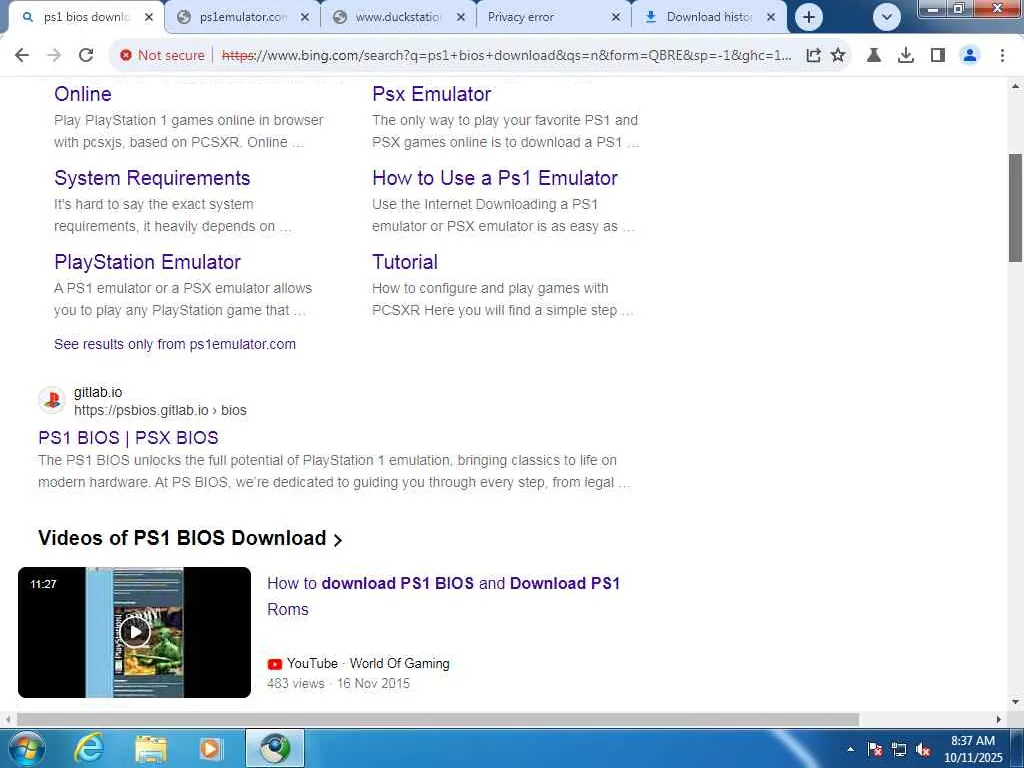Click the page scroll up arrow
The width and height of the screenshot is (1024, 768).
point(1016,86)
